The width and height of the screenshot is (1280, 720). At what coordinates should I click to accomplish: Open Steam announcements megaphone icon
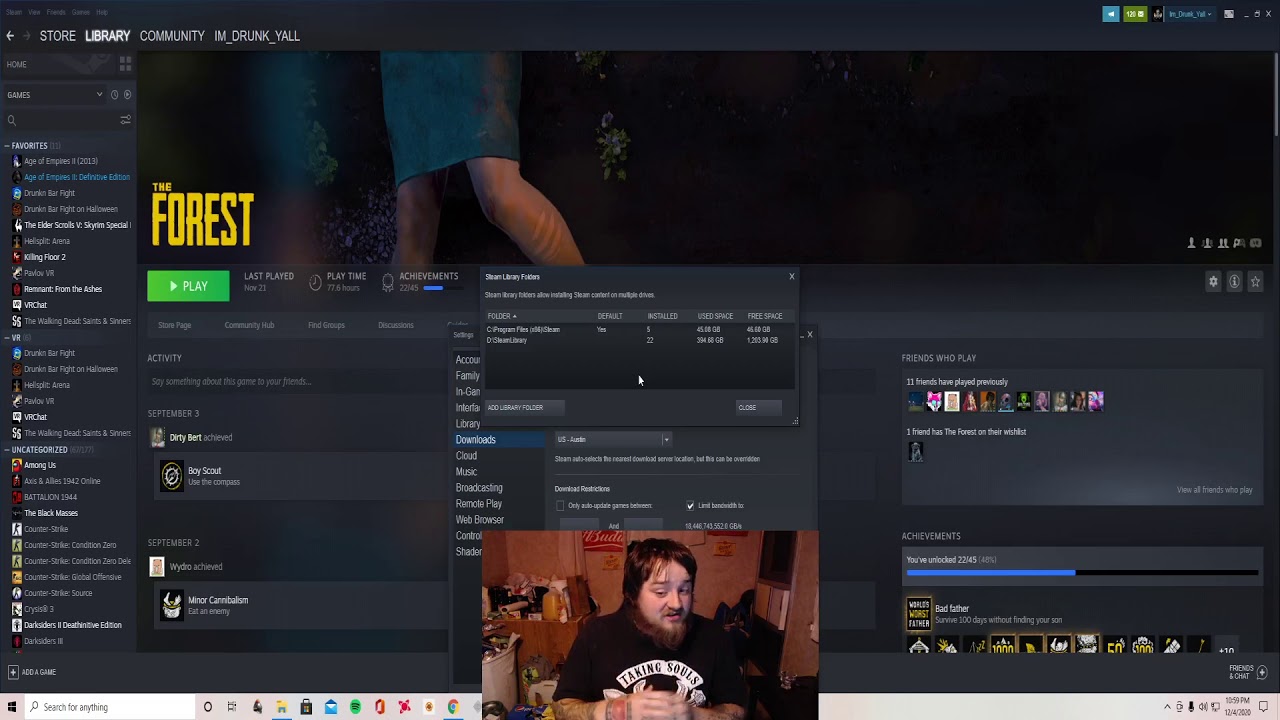(x=1111, y=14)
